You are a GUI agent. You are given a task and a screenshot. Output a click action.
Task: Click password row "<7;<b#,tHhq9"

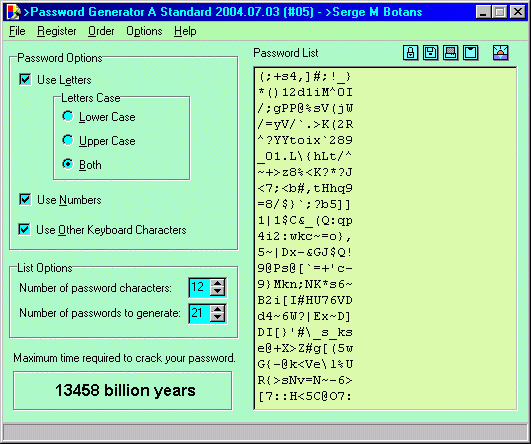point(305,188)
